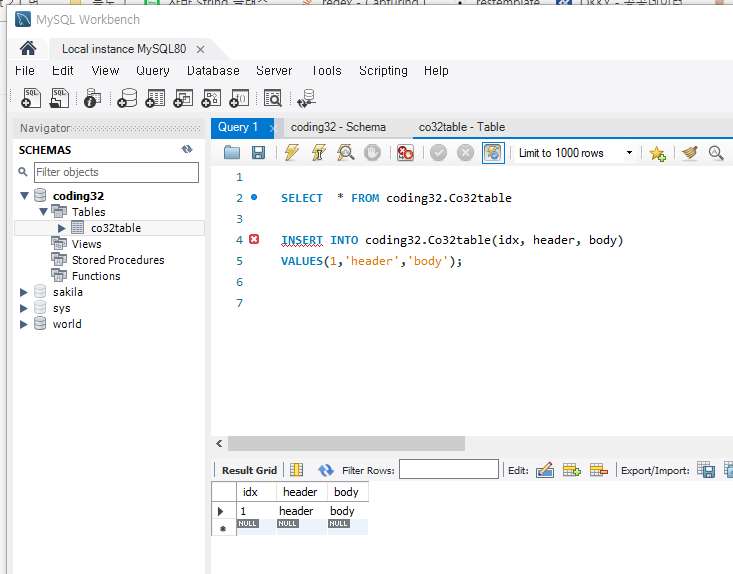Open the home screen tab icon
The height and width of the screenshot is (574, 733).
[28, 48]
